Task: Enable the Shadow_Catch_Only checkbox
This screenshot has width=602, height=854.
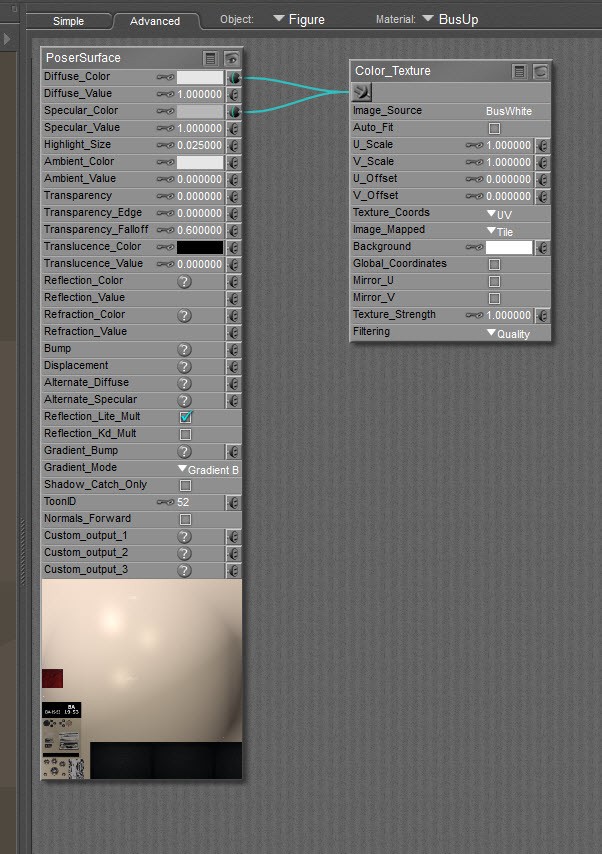Action: [186, 485]
